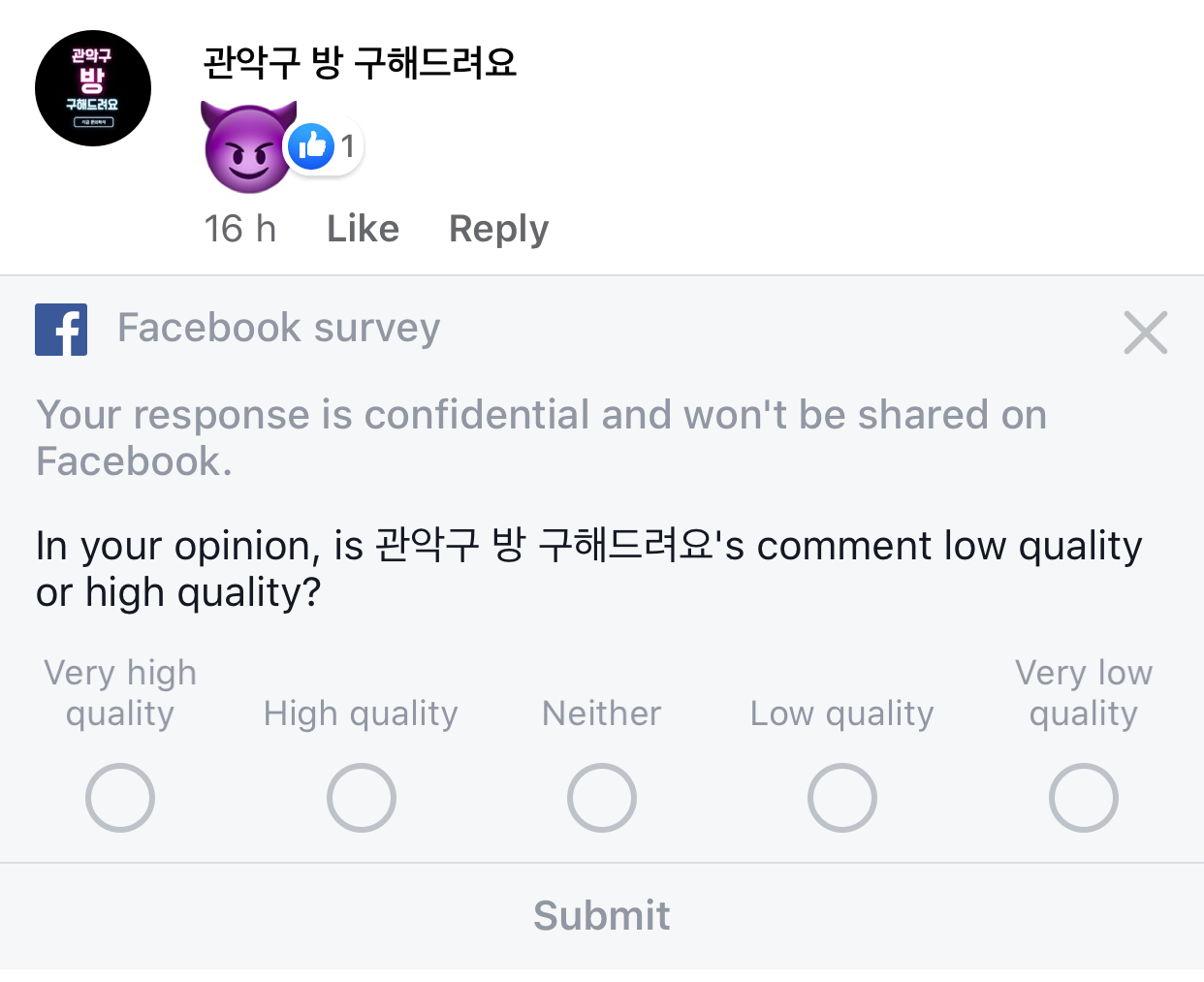The width and height of the screenshot is (1204, 982).
Task: Open the 관악구 방 구해드려요 profile picture
Action: (93, 88)
